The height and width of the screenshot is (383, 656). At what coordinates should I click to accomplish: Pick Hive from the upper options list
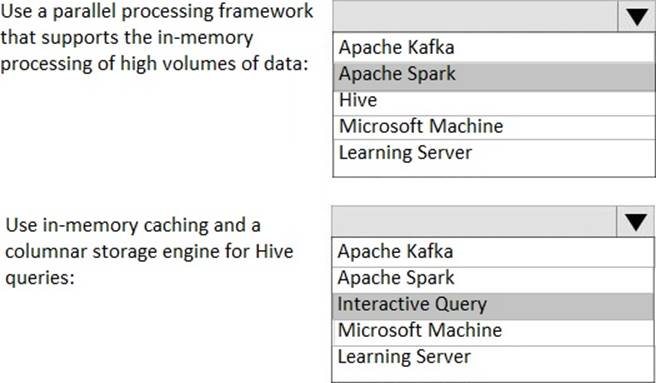494,100
